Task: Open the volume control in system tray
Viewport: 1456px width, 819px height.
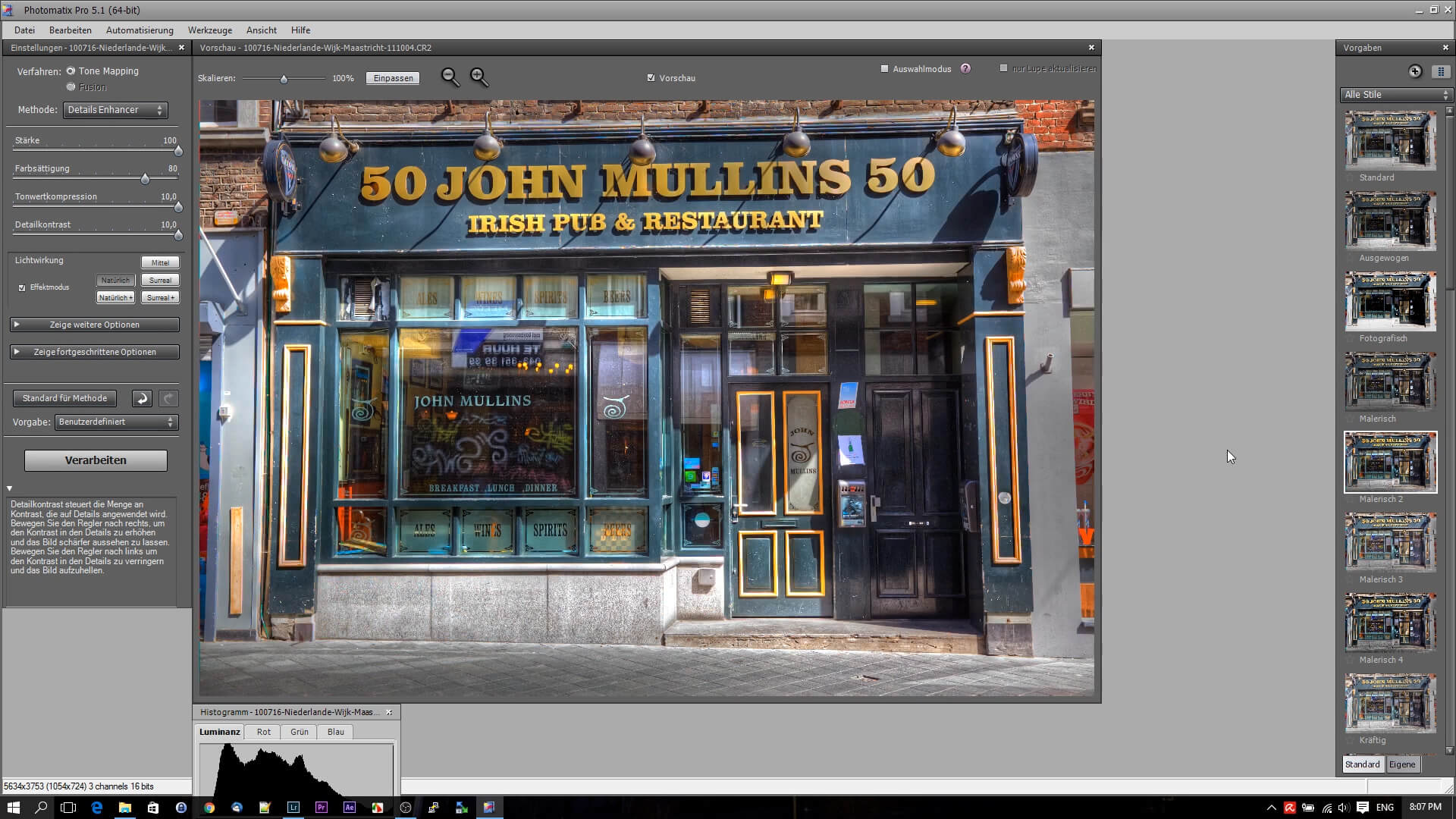Action: (1344, 808)
